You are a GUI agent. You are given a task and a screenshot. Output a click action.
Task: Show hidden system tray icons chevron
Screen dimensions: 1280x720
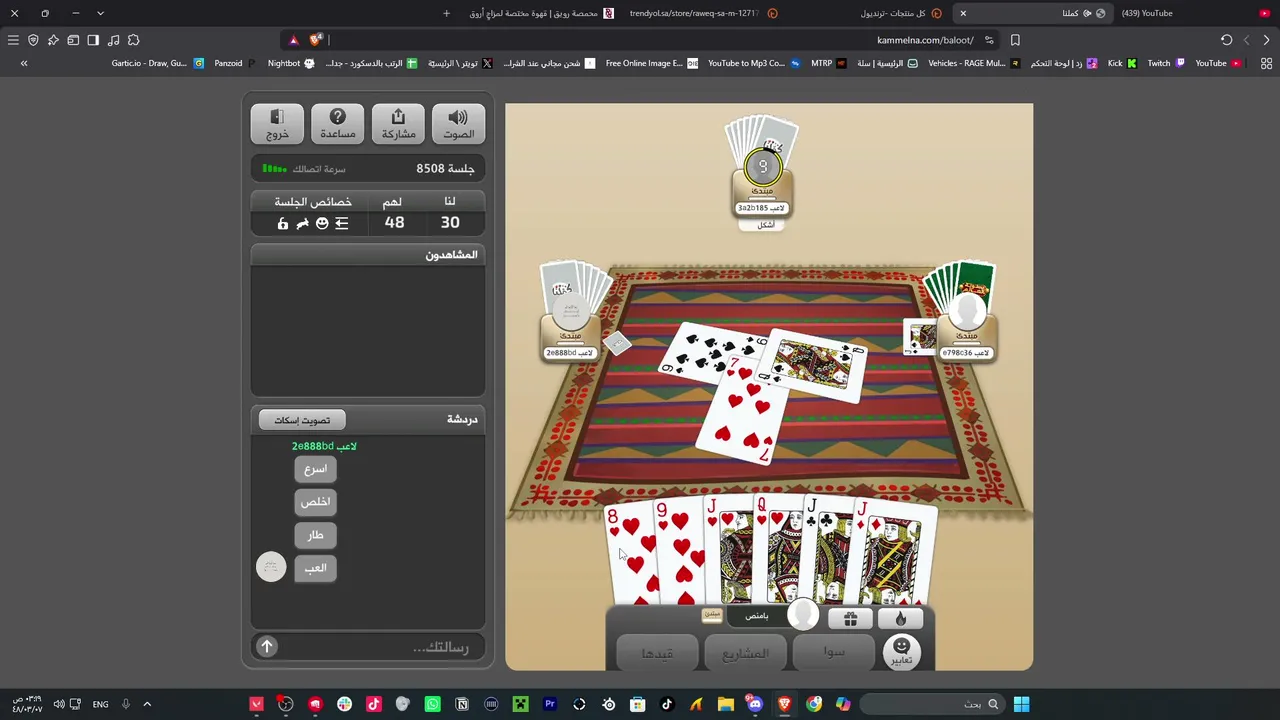(x=146, y=704)
